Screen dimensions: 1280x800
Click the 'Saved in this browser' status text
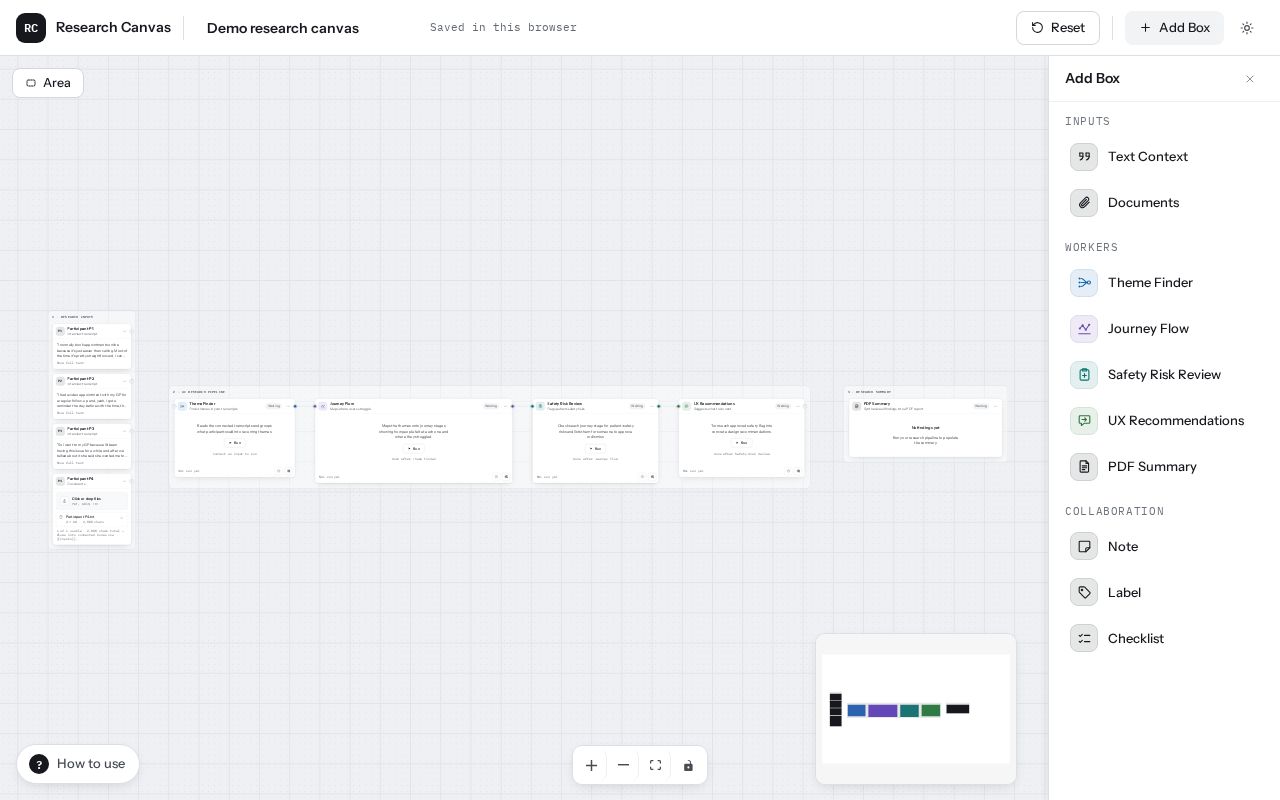click(503, 28)
